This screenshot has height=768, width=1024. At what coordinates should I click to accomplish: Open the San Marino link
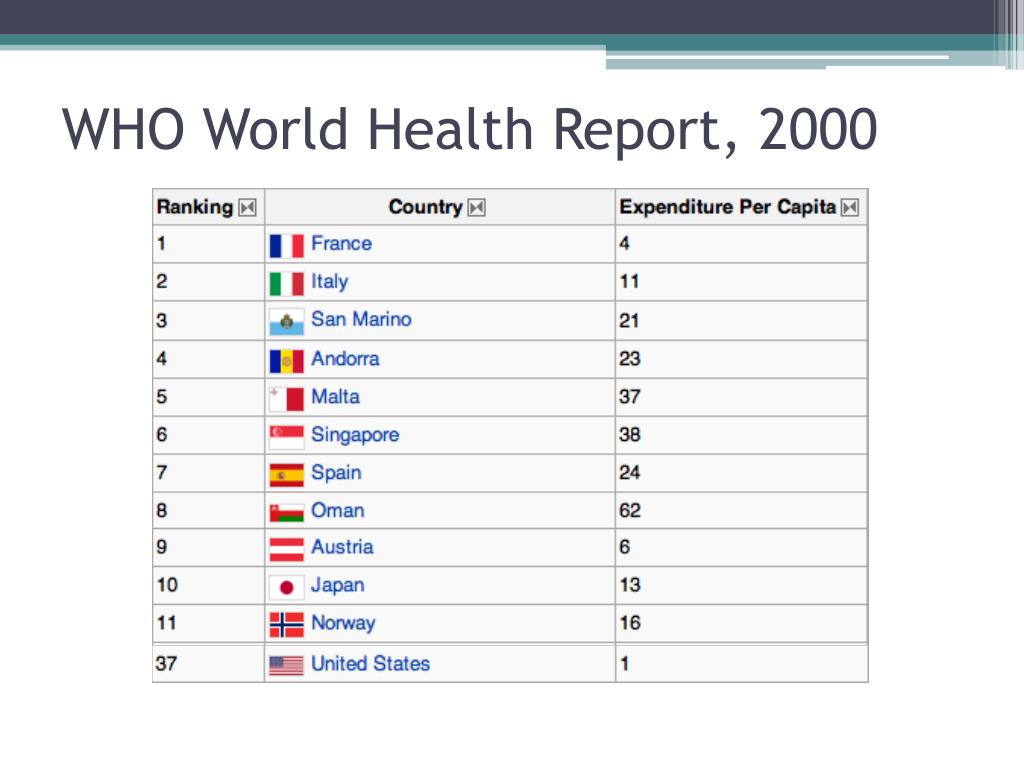pyautogui.click(x=361, y=319)
